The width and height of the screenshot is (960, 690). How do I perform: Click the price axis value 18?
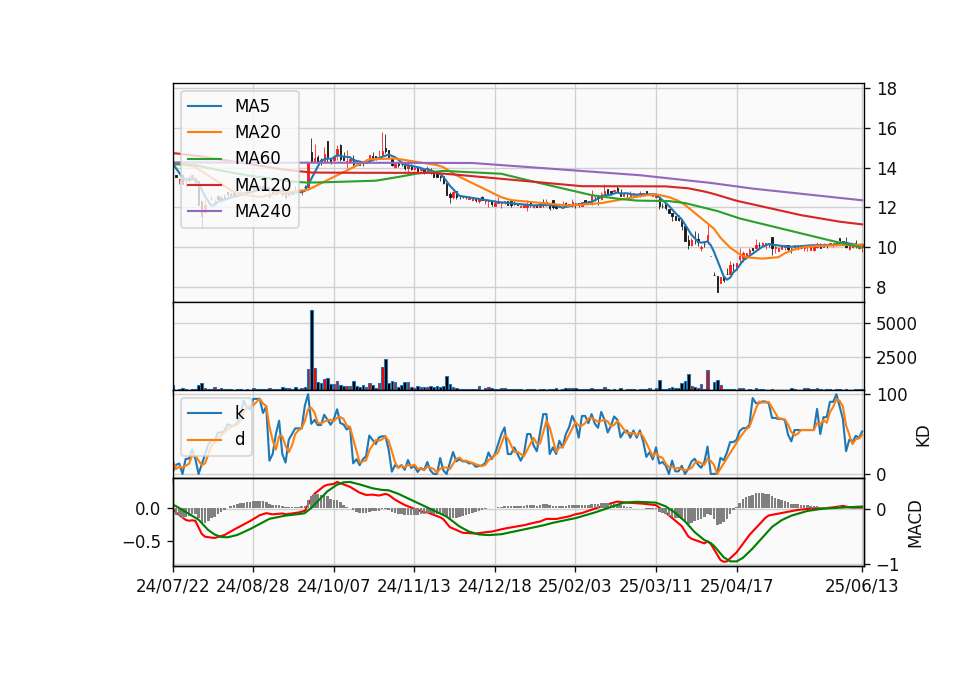click(x=887, y=89)
